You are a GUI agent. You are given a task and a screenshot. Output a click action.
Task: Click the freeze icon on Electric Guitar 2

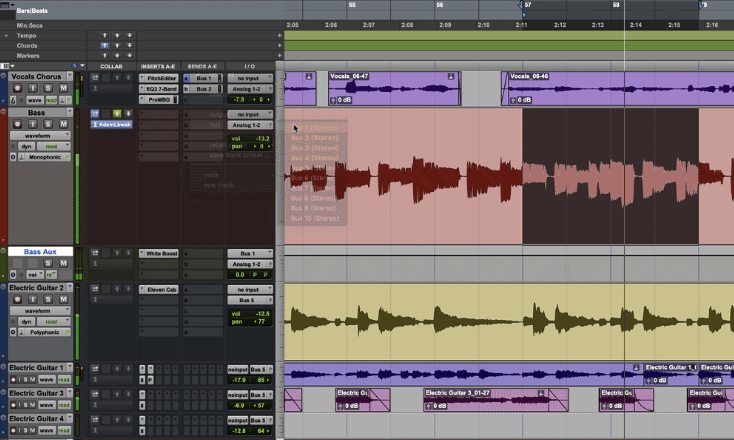coord(13,322)
